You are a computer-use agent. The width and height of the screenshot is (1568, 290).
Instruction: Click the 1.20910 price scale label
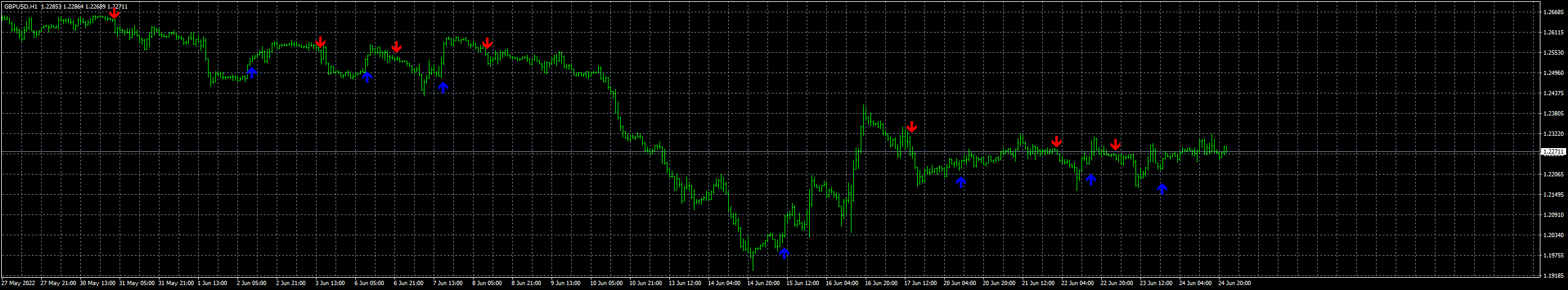click(1553, 215)
